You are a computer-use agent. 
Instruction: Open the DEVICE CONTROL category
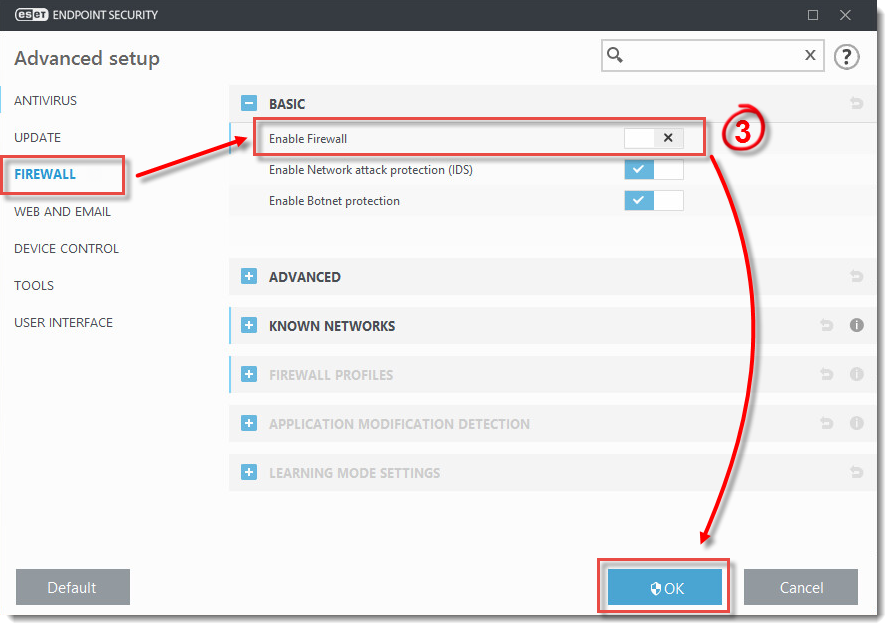(66, 249)
